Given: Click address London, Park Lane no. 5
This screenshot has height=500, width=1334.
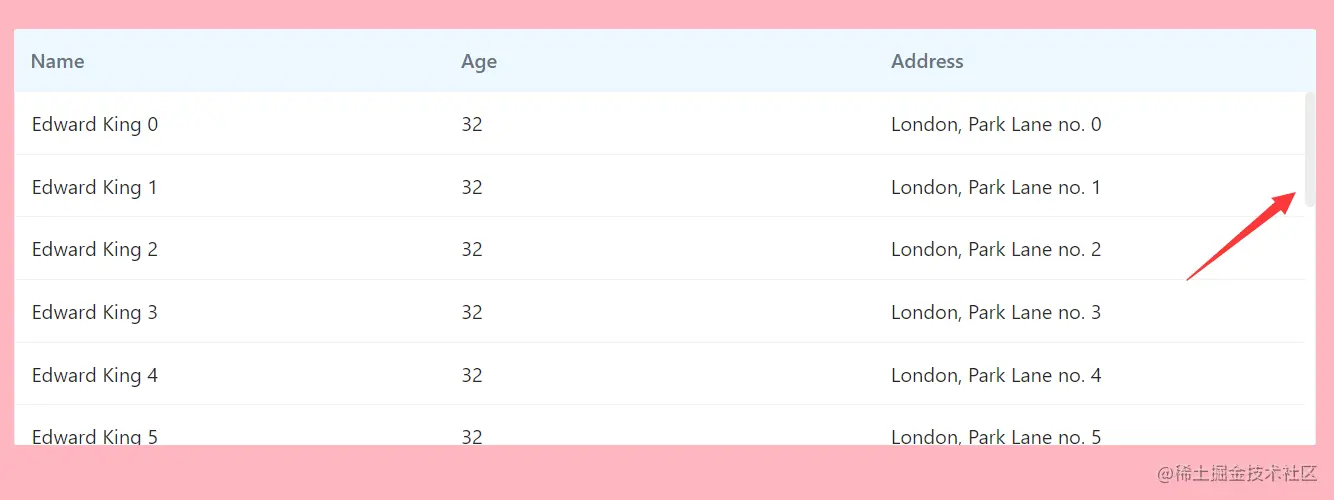Looking at the screenshot, I should [996, 436].
